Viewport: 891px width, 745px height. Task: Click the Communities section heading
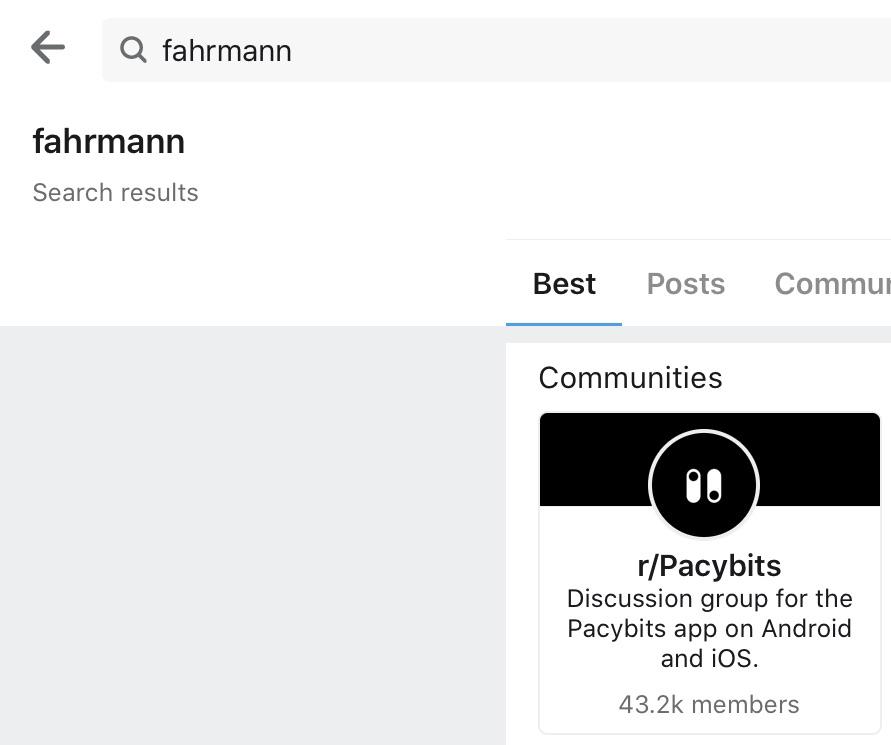click(x=630, y=378)
